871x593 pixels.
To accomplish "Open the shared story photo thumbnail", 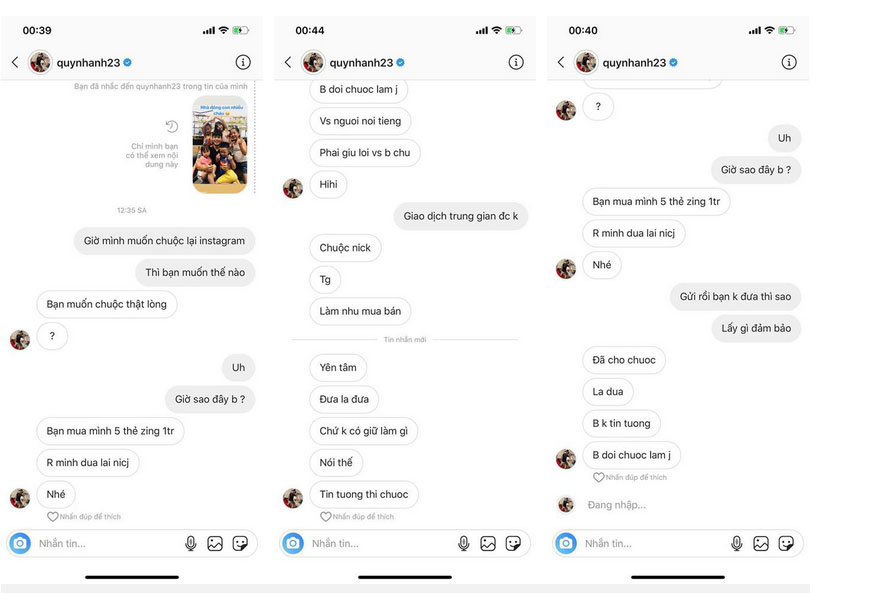I will pos(220,144).
